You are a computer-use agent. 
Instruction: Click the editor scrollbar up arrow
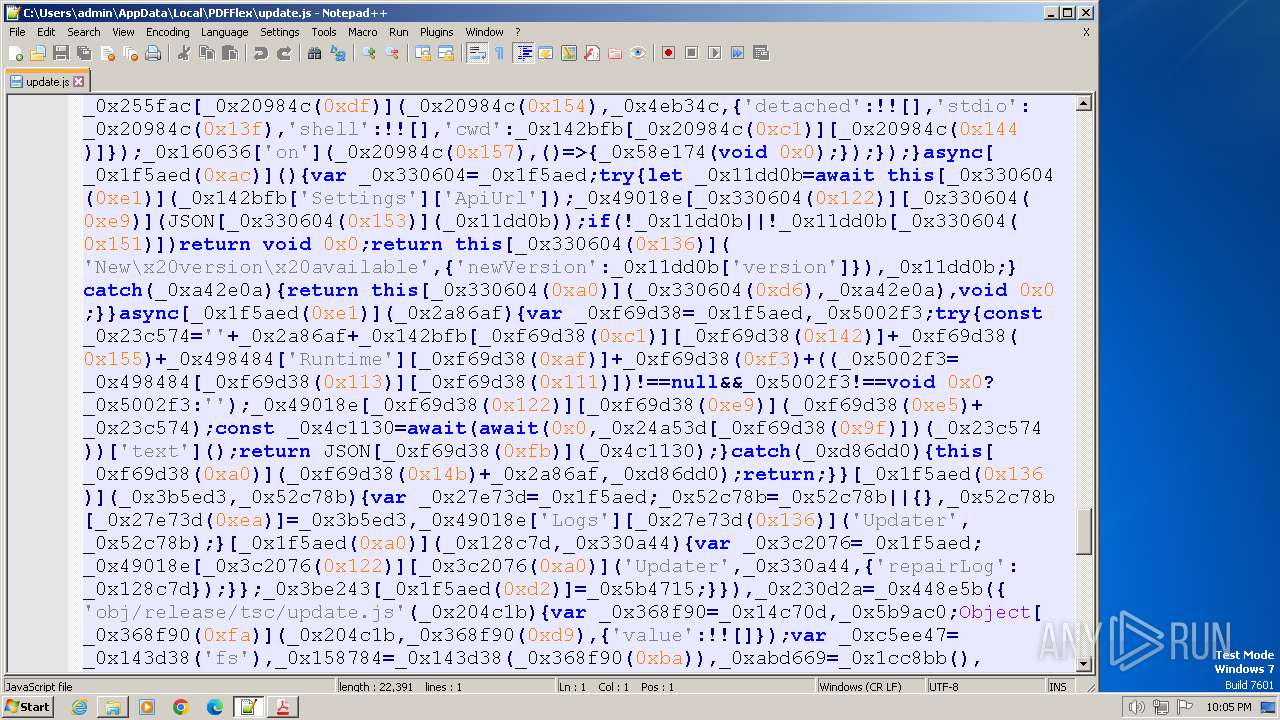1084,102
